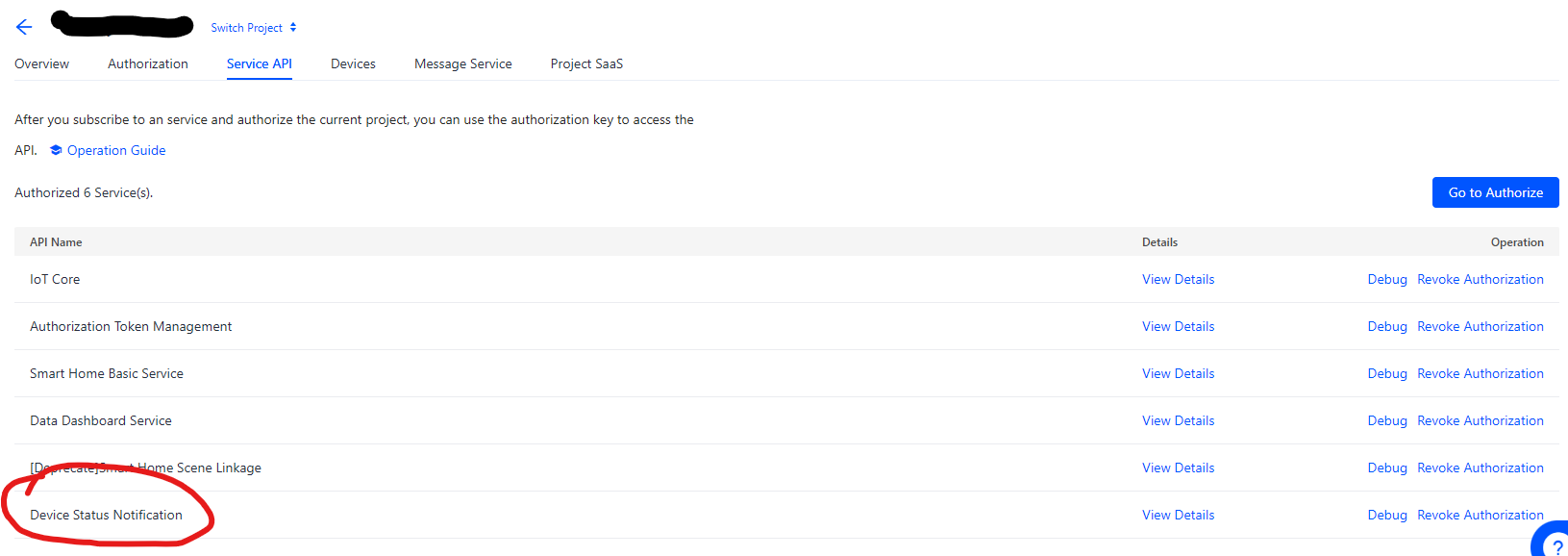Revoke Authorization for IoT Core
This screenshot has height=556, width=1568.
pos(1480,279)
